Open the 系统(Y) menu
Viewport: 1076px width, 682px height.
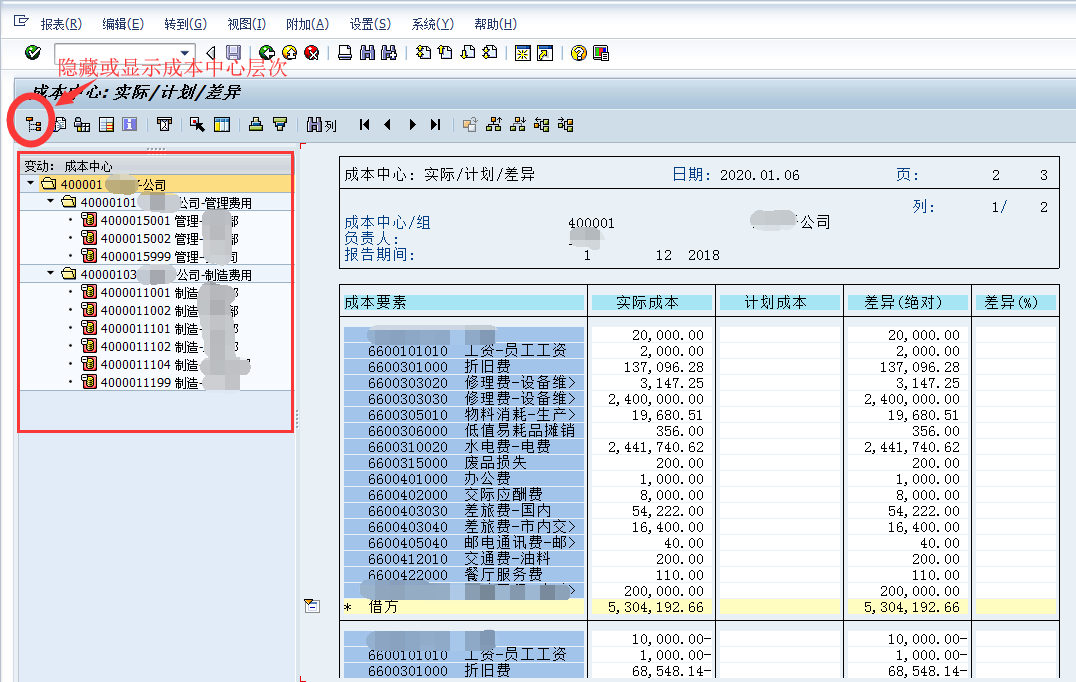click(432, 24)
